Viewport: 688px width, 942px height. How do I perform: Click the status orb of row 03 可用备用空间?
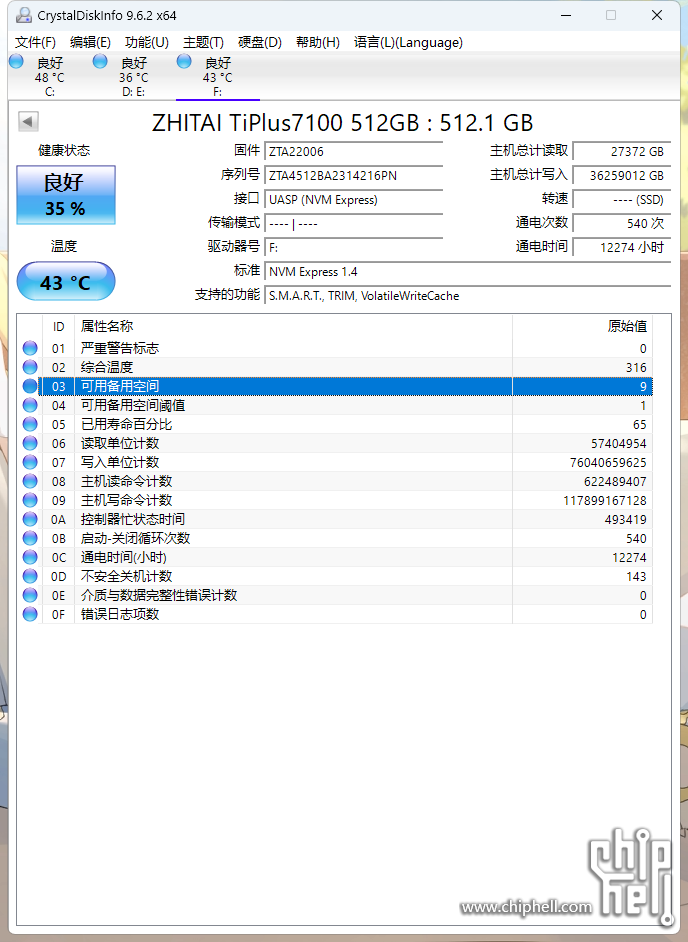[x=30, y=386]
